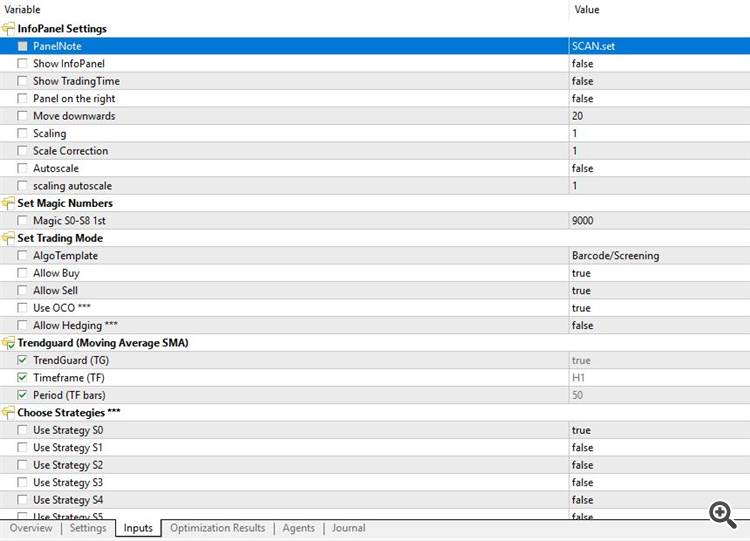Uncheck the TrendGuard (TG) checkbox

(x=22, y=360)
